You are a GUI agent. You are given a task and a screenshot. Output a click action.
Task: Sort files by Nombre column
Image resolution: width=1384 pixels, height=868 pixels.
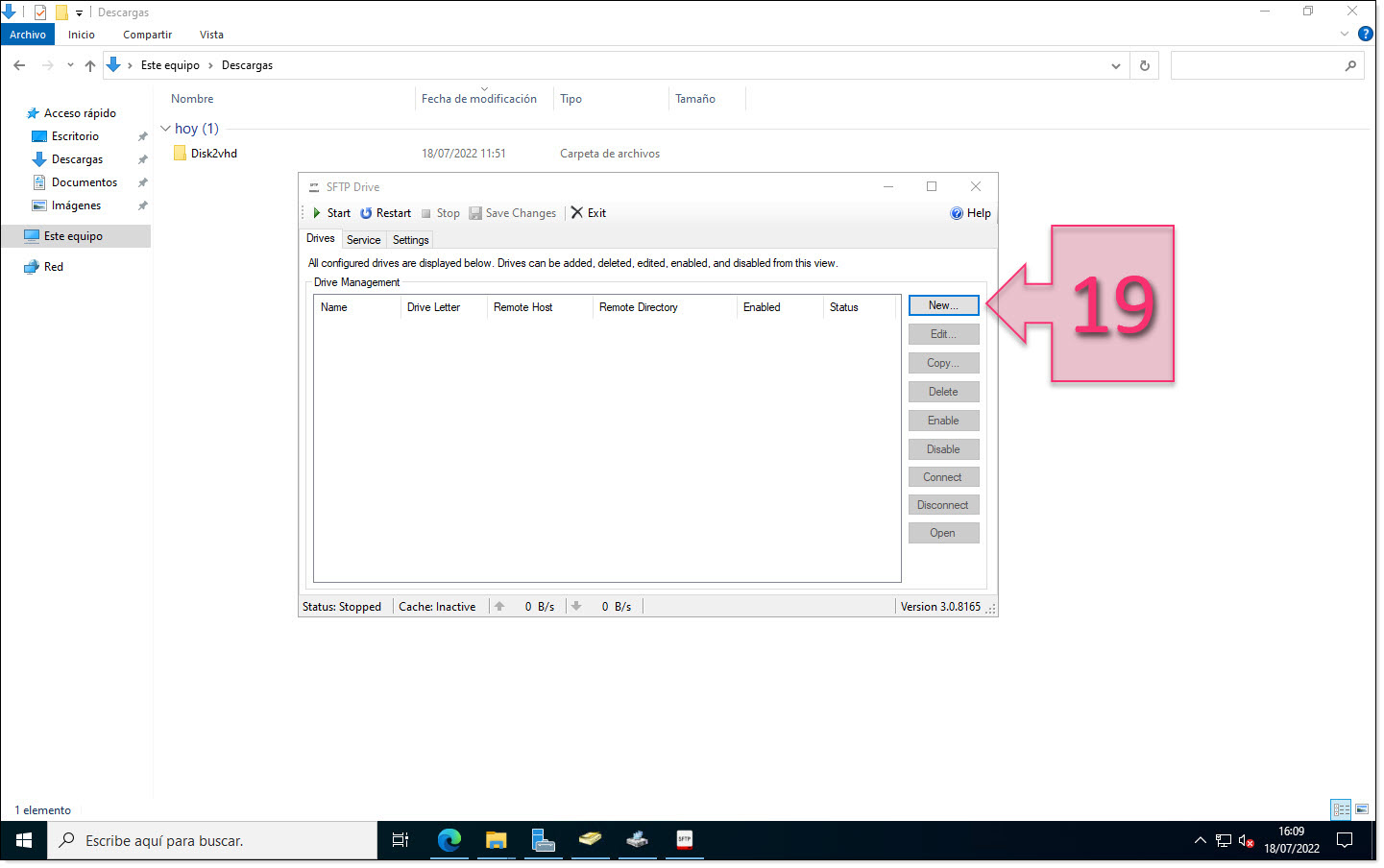(192, 99)
